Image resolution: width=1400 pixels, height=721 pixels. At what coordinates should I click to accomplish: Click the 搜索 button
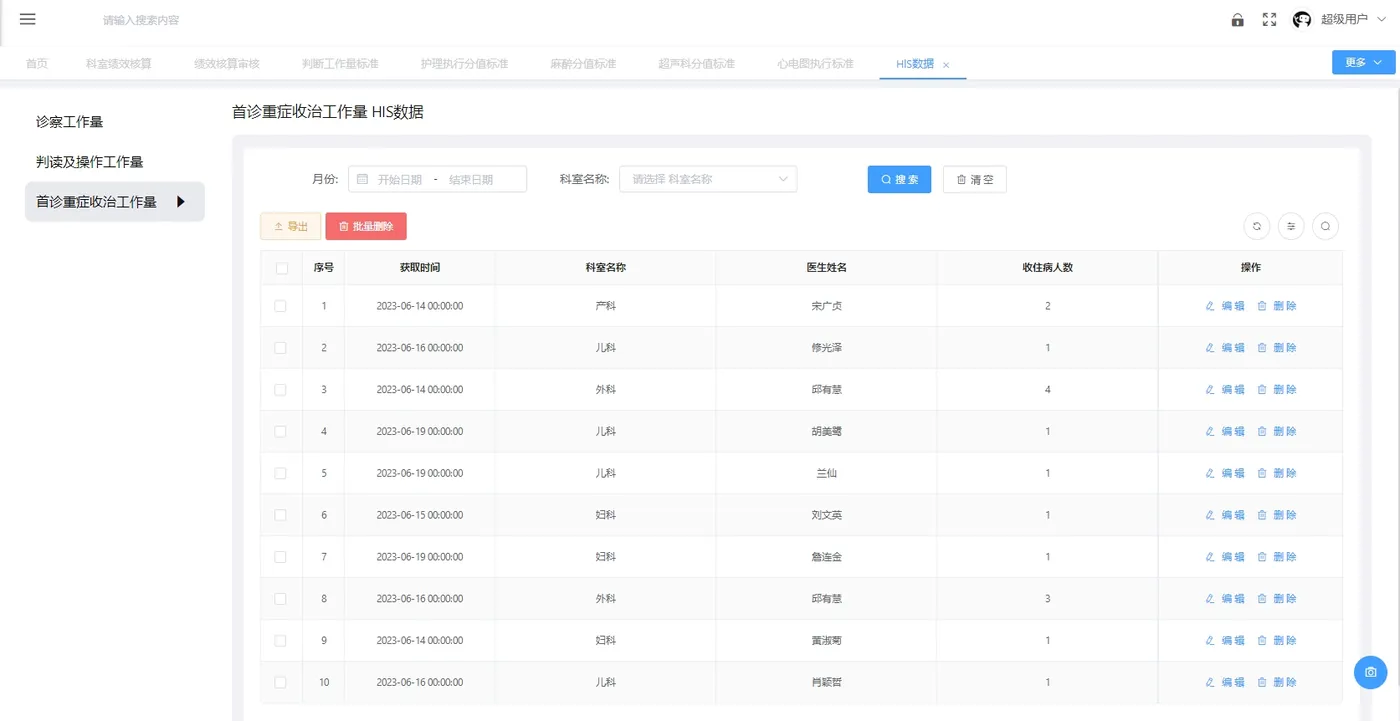click(x=899, y=179)
